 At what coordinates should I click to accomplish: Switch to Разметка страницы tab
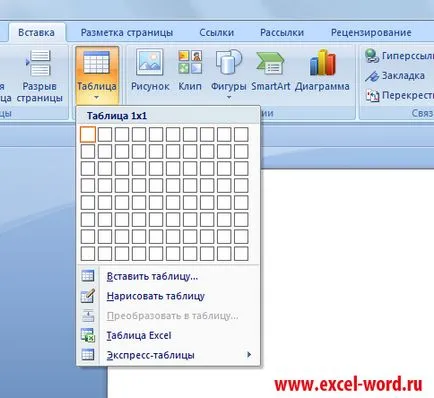[127, 33]
